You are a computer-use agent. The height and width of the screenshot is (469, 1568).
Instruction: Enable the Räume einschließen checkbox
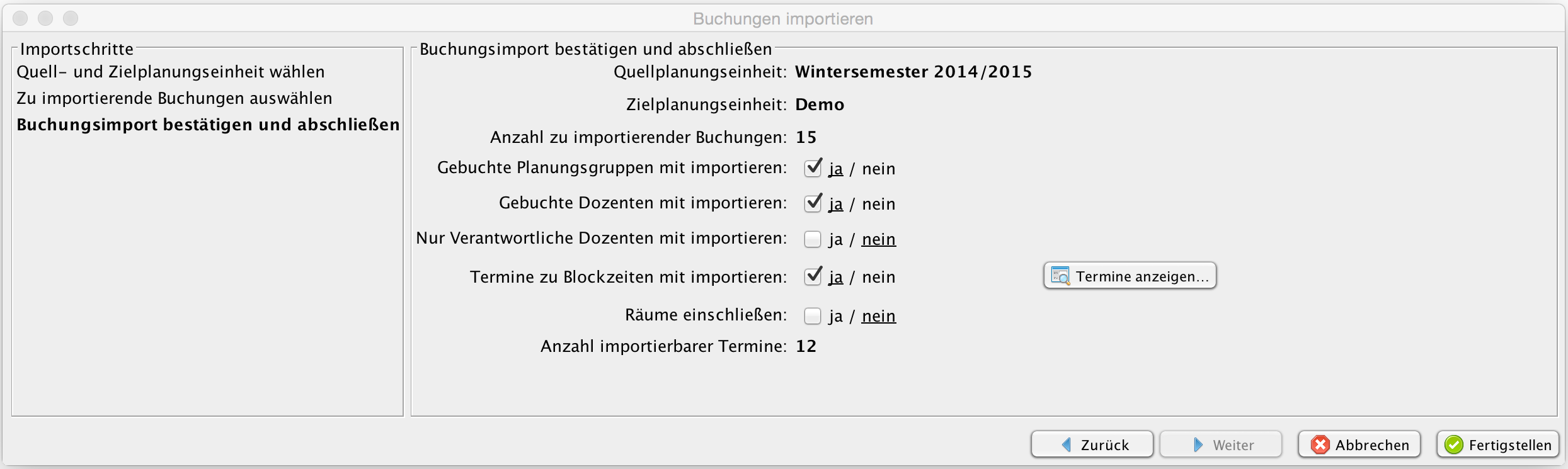tap(813, 315)
